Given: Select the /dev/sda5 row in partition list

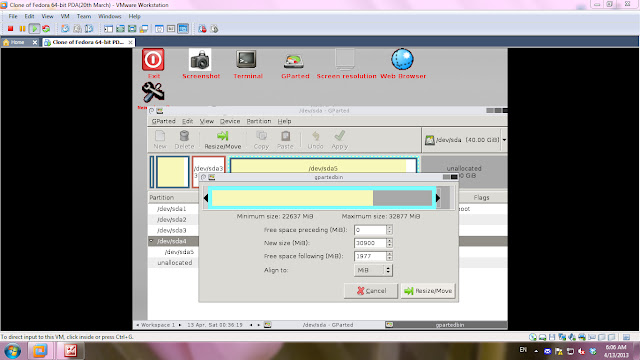Looking at the screenshot, I should pyautogui.click(x=173, y=252).
